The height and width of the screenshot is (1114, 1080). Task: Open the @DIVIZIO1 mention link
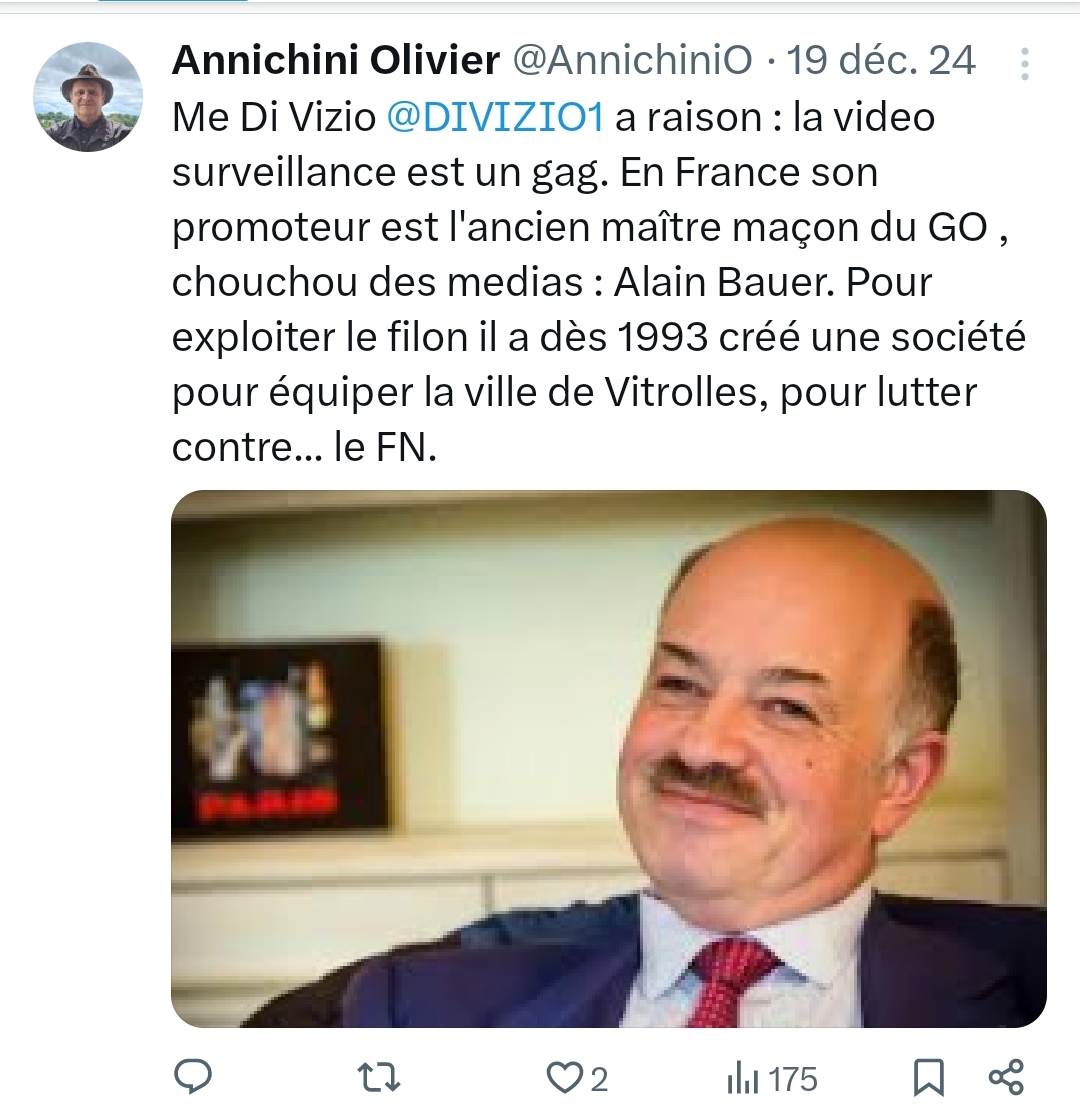(495, 117)
